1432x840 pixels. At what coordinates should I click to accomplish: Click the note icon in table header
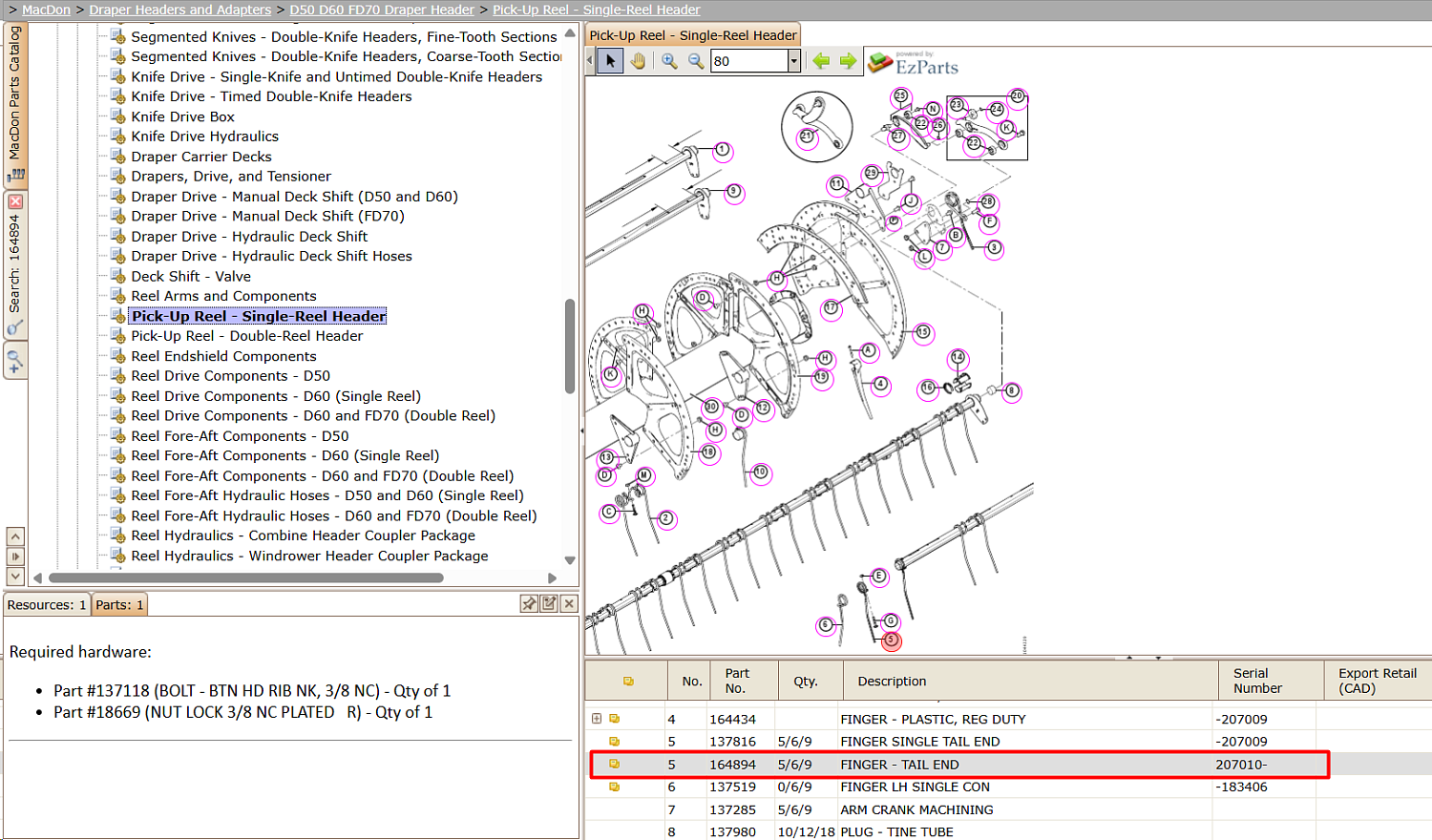628,682
